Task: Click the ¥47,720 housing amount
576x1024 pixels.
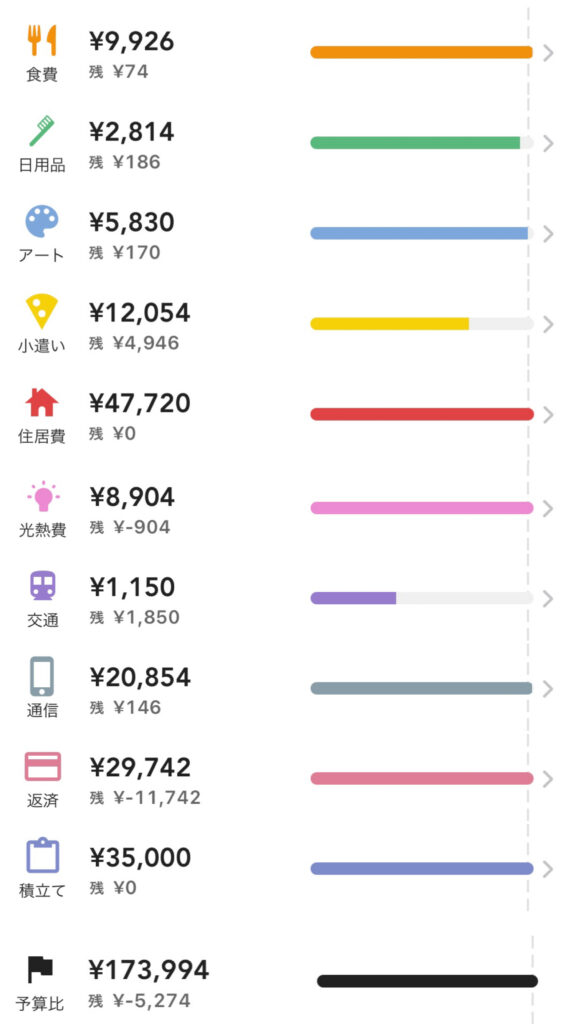Action: 140,404
